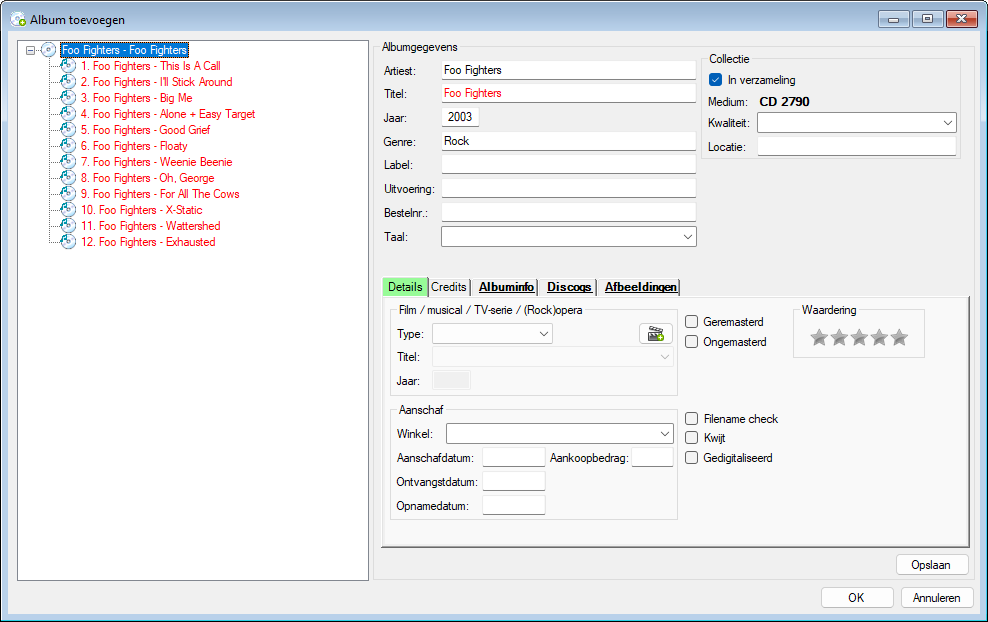Click the track icon beside X-Static
The height and width of the screenshot is (622, 988).
[x=68, y=210]
